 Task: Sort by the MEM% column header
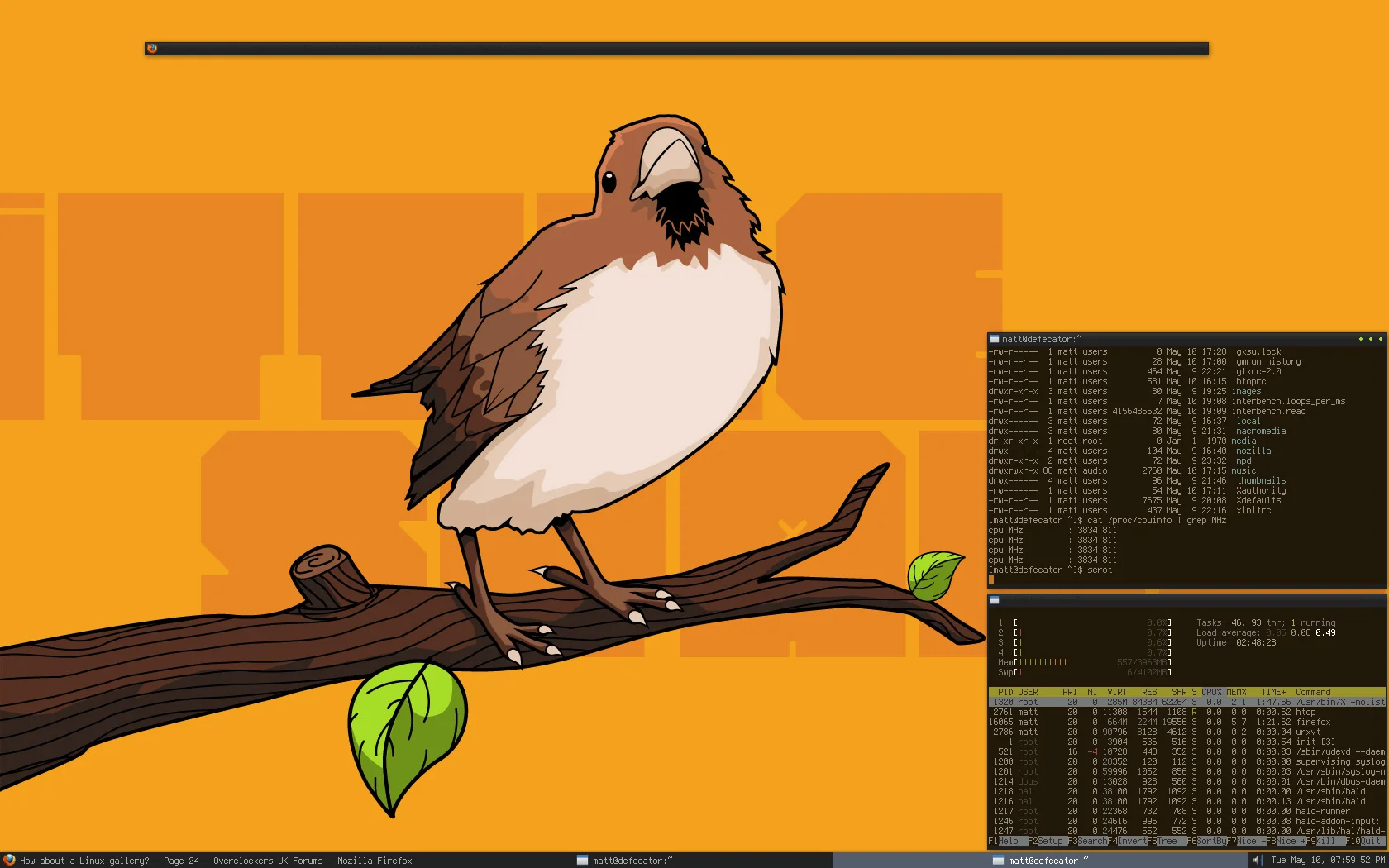[x=1236, y=692]
